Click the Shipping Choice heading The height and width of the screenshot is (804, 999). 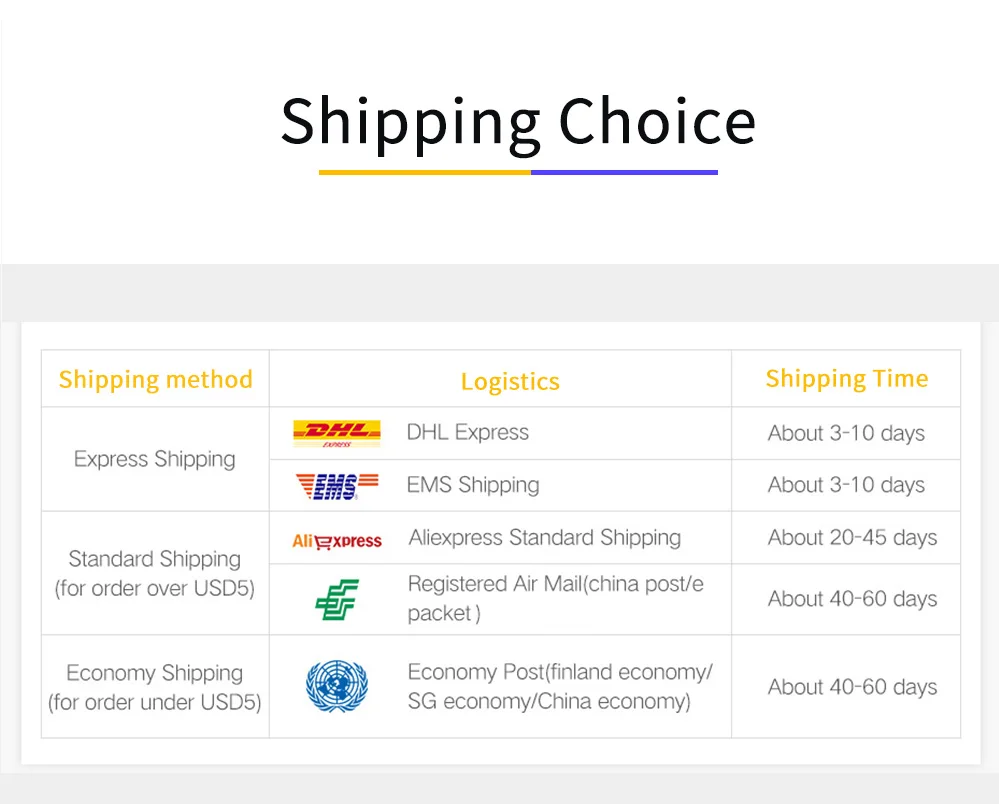pos(518,122)
